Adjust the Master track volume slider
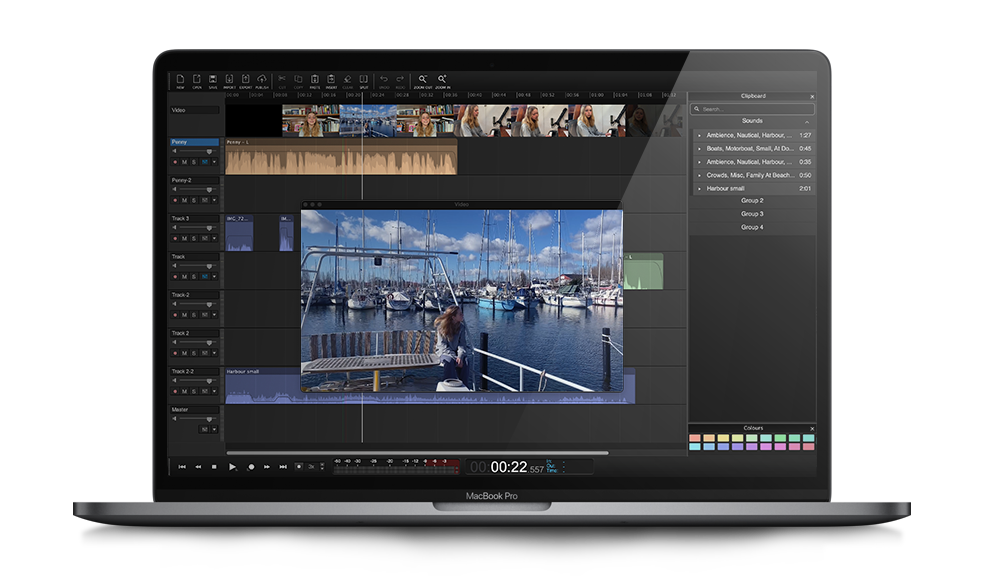 tap(196, 419)
